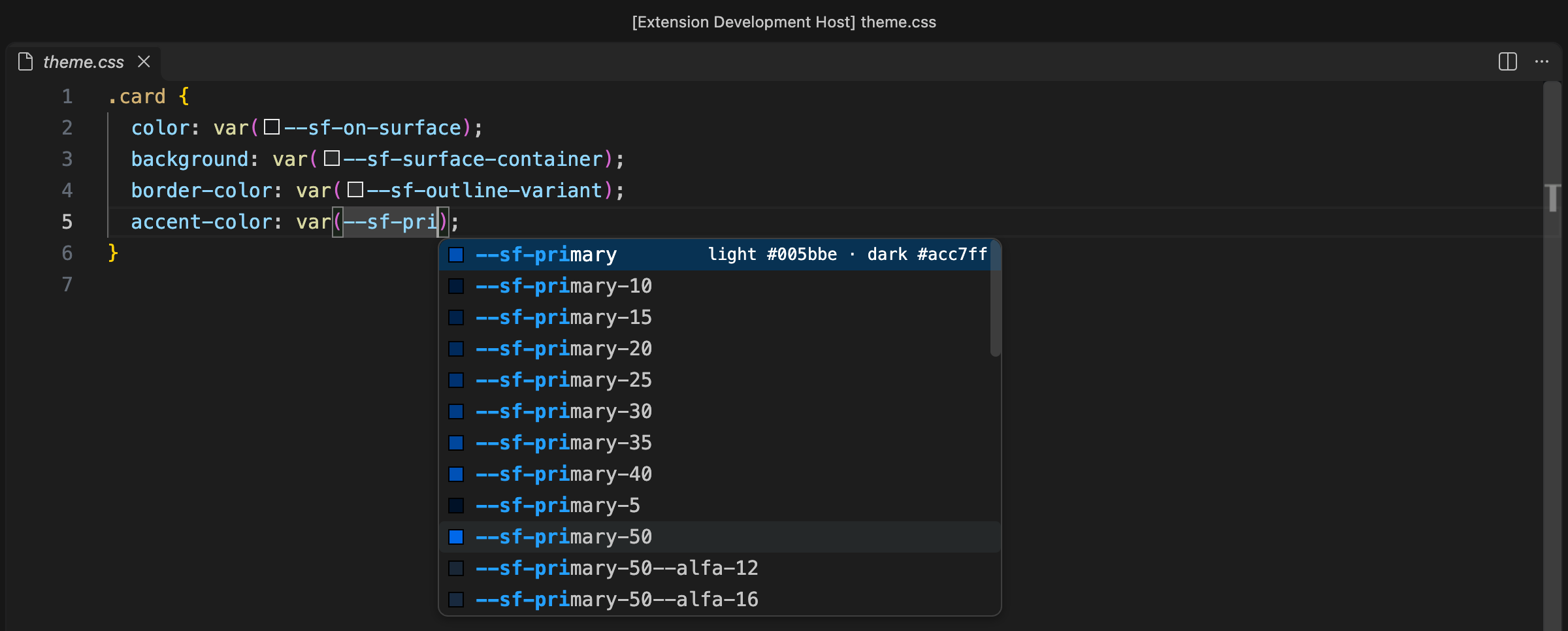
Task: Click color icon beside --sf-primary-50--alfa-12
Action: coord(456,568)
